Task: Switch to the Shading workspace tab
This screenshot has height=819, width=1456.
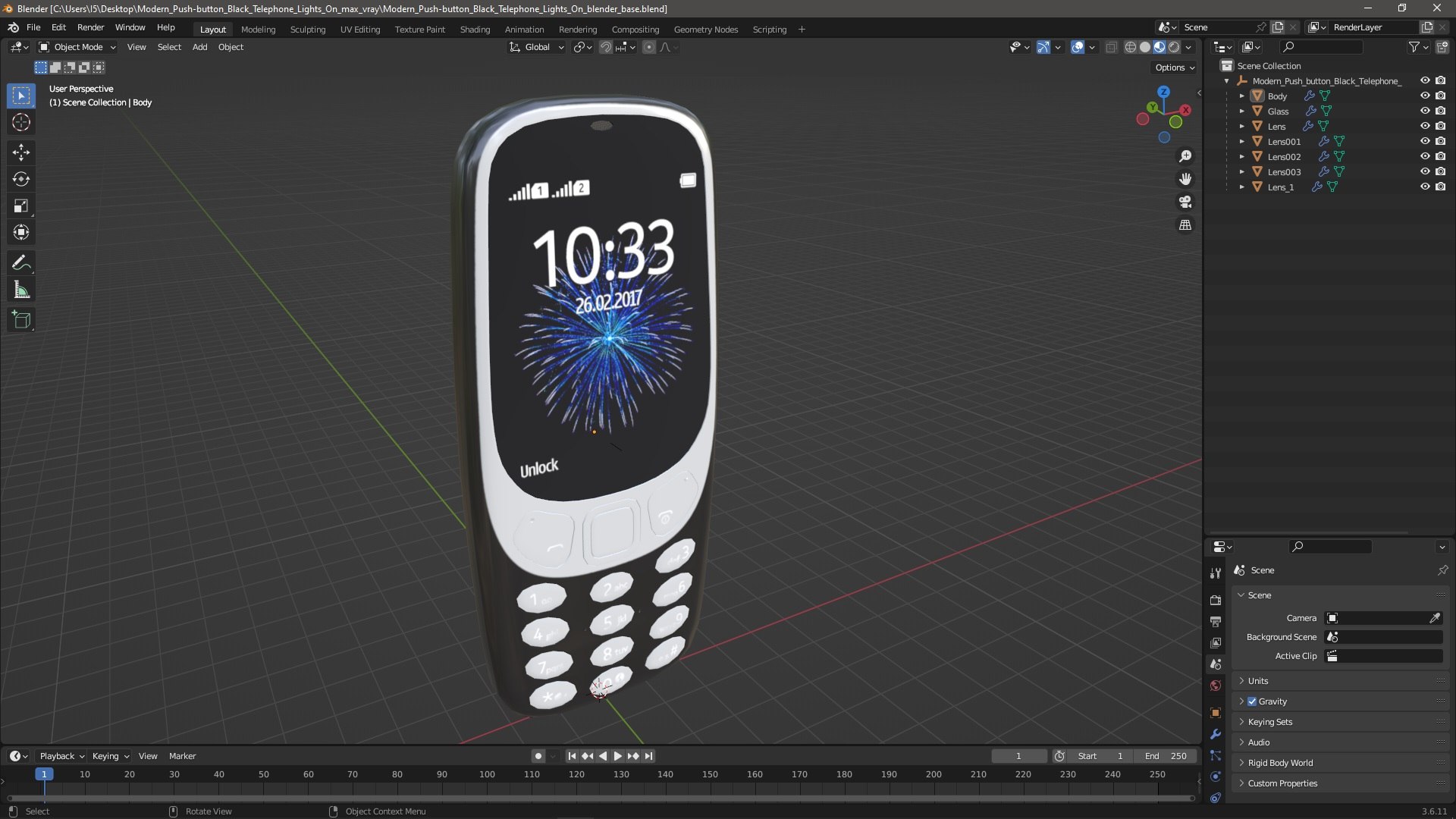Action: point(475,30)
